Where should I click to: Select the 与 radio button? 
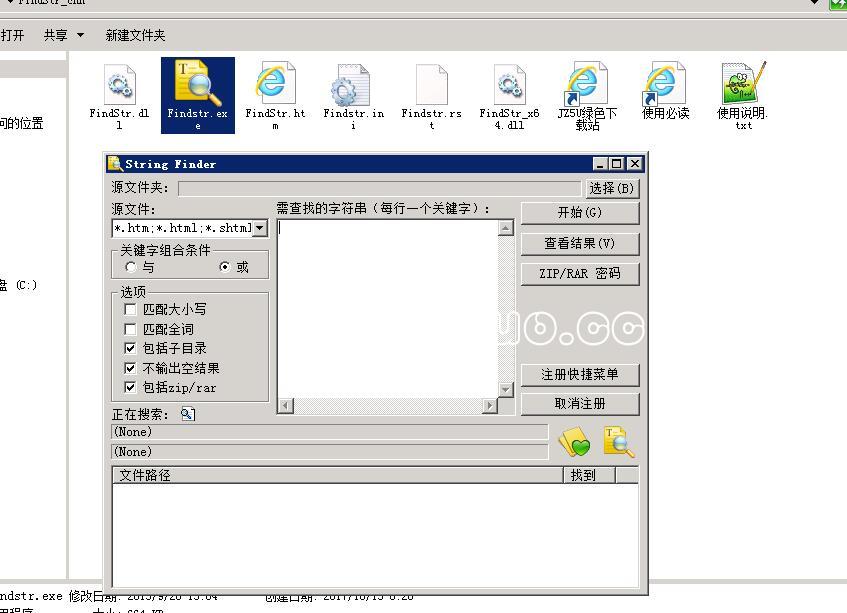(131, 268)
